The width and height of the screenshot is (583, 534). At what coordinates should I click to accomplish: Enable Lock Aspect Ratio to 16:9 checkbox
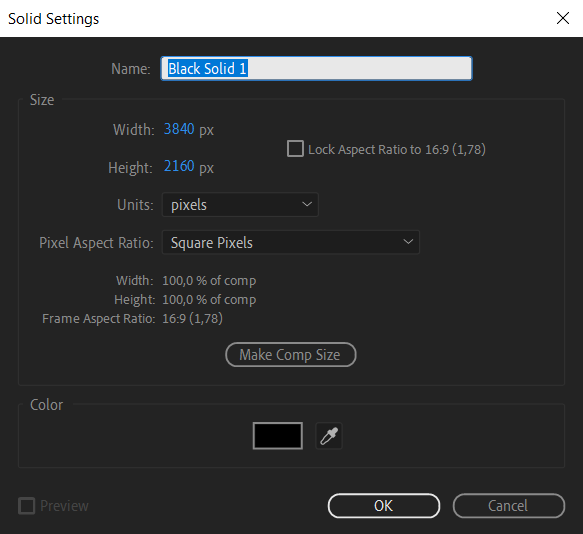295,149
